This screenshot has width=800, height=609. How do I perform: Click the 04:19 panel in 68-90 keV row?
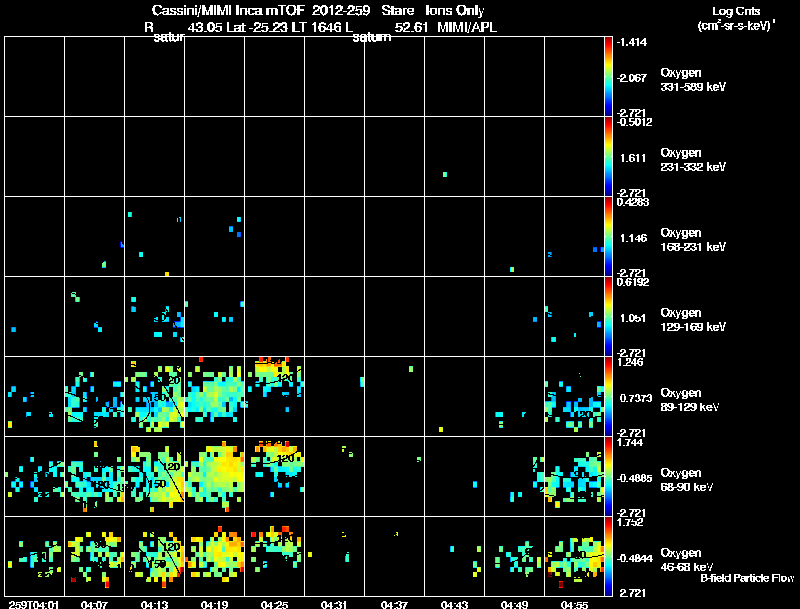(x=214, y=476)
